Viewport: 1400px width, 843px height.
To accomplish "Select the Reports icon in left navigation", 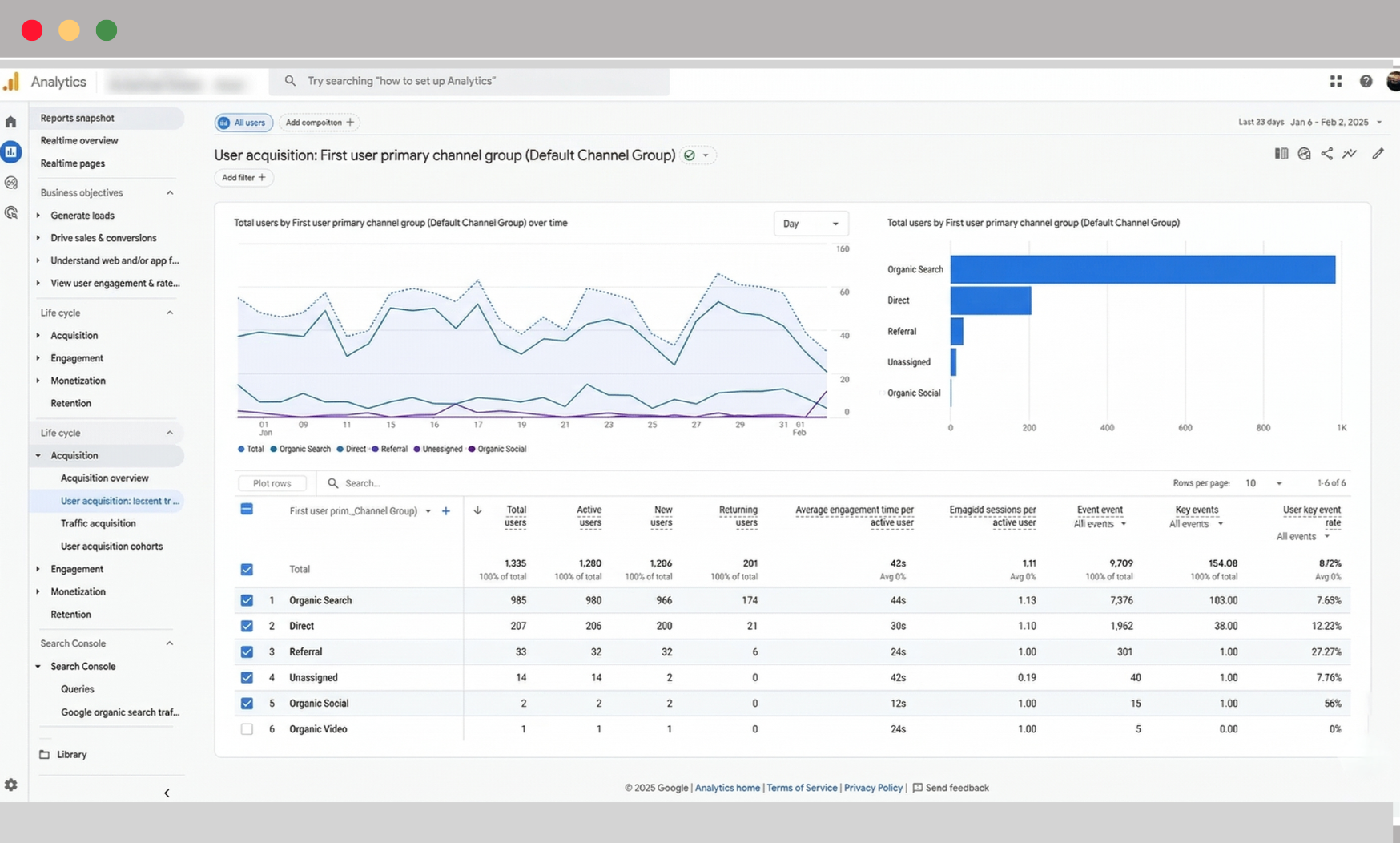I will click(x=11, y=151).
